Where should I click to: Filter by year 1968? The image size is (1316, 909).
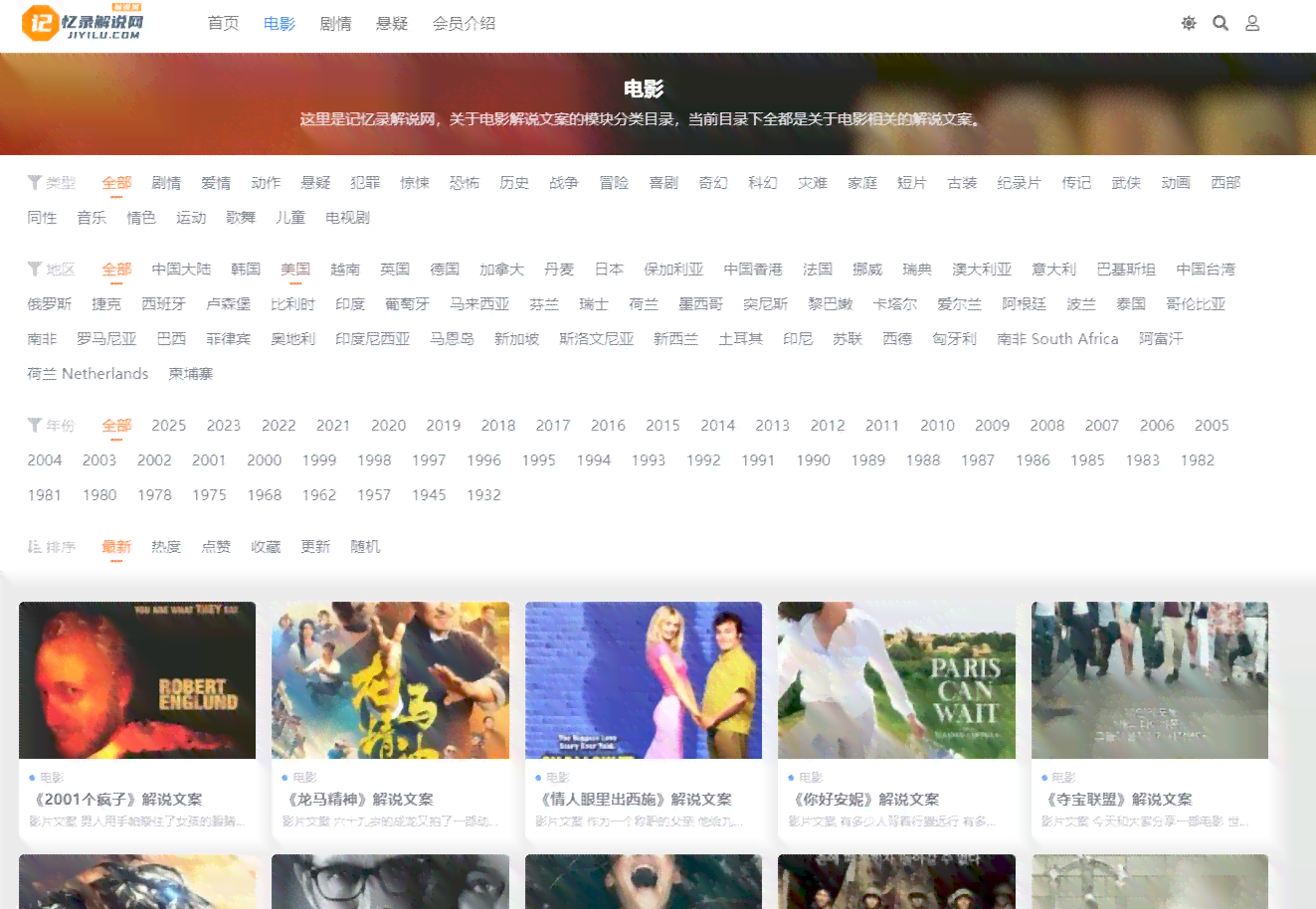[x=265, y=495]
